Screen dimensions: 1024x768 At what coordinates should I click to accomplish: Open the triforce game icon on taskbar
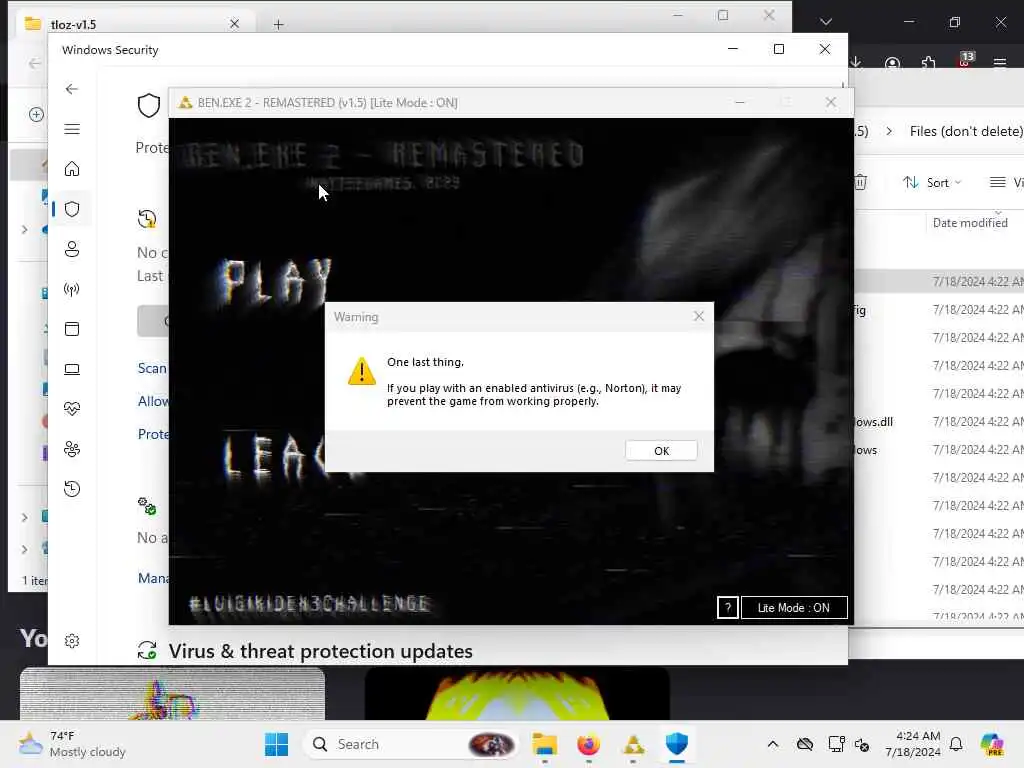(x=633, y=744)
